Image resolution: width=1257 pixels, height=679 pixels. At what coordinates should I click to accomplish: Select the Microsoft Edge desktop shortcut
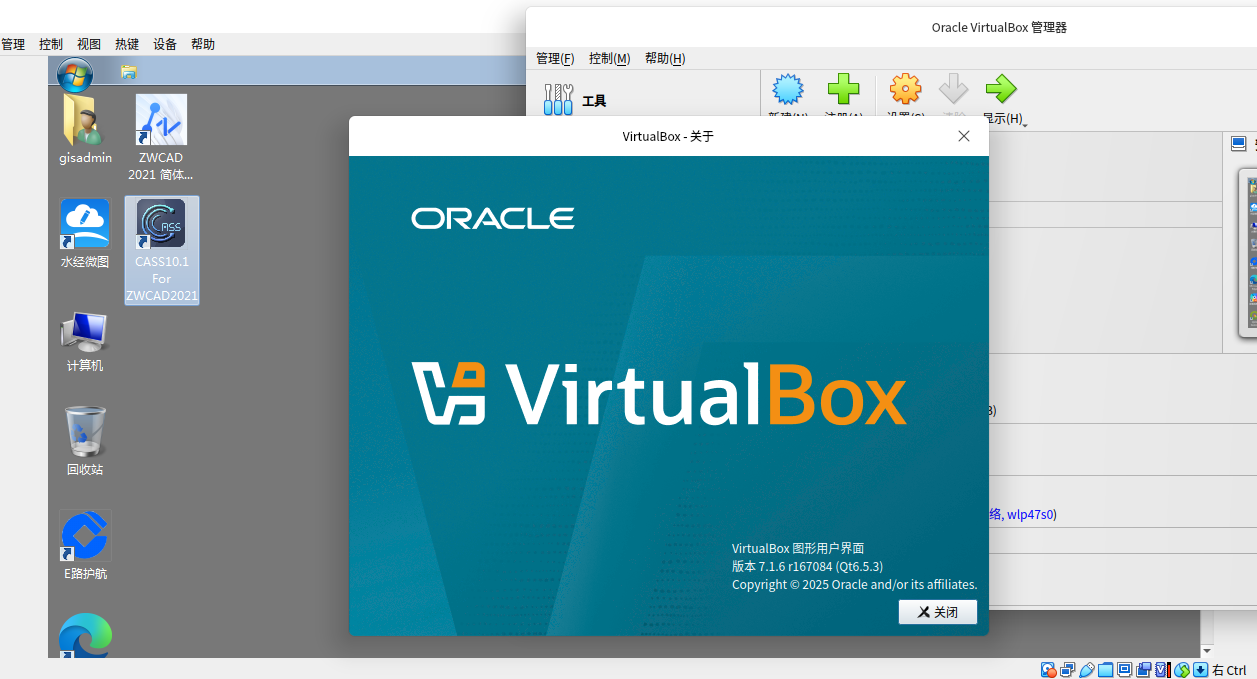coord(85,636)
